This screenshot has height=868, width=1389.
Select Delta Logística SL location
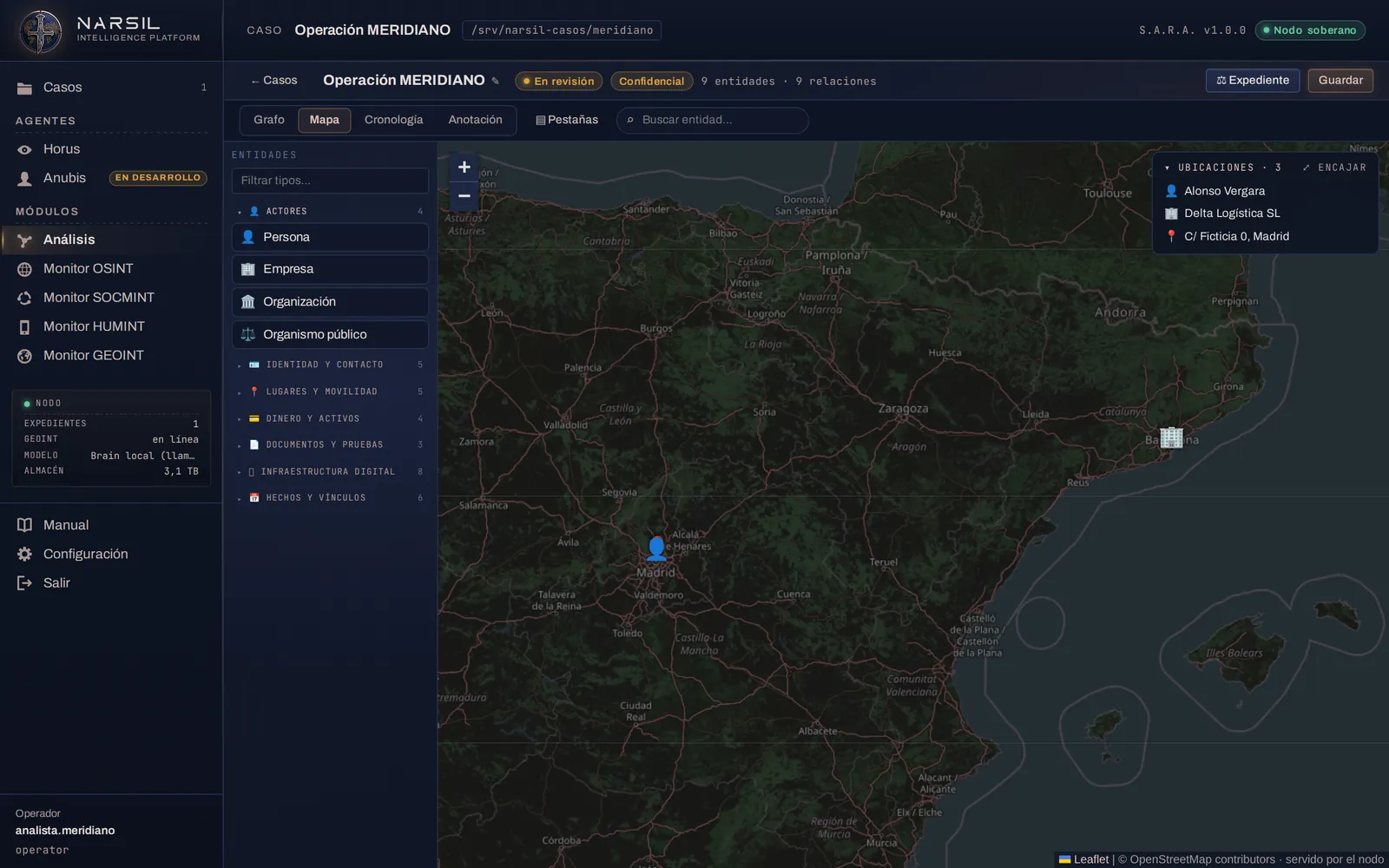point(1265,214)
